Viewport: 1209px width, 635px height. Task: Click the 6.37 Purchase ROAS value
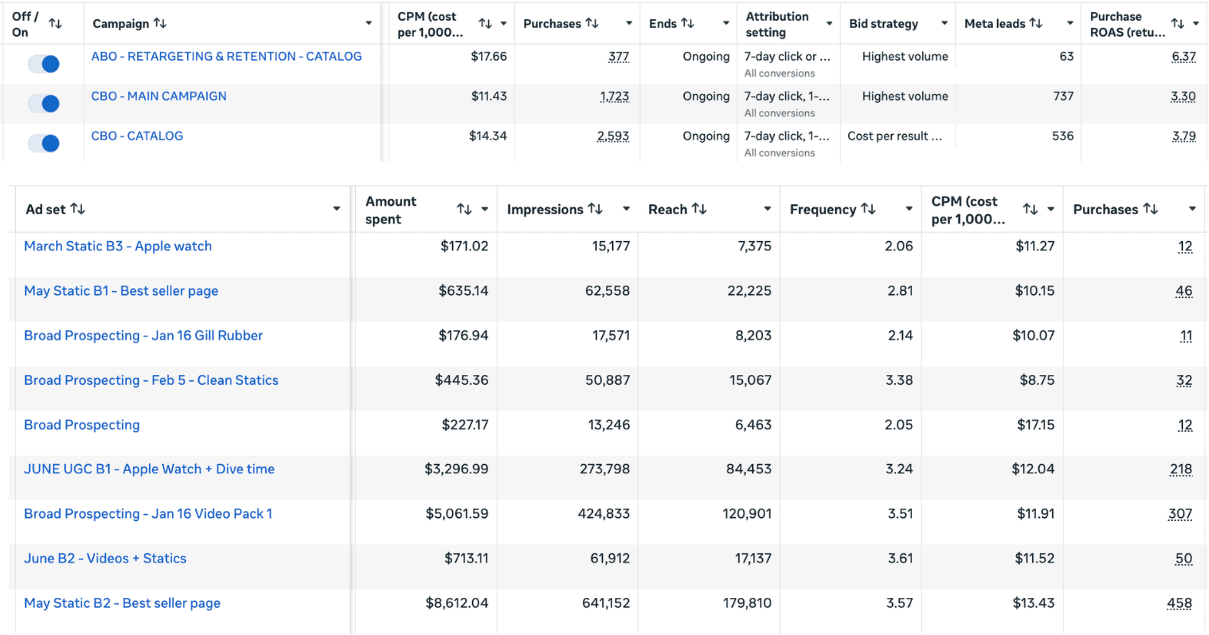click(1184, 57)
